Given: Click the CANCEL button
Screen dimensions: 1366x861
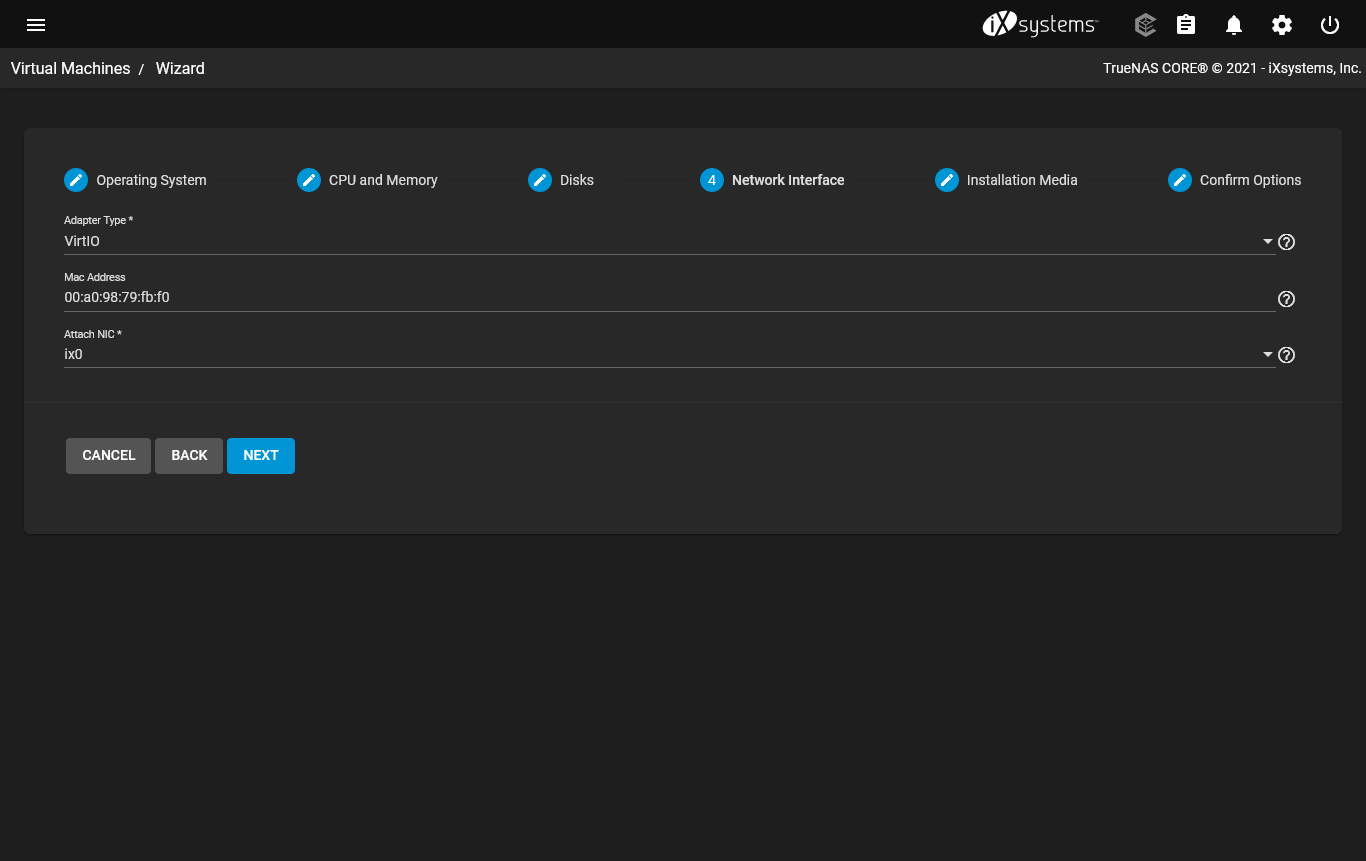Looking at the screenshot, I should point(108,456).
